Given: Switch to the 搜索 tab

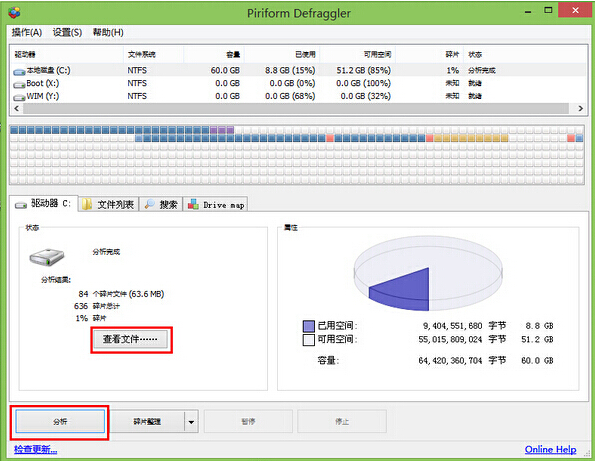Looking at the screenshot, I should [161, 205].
